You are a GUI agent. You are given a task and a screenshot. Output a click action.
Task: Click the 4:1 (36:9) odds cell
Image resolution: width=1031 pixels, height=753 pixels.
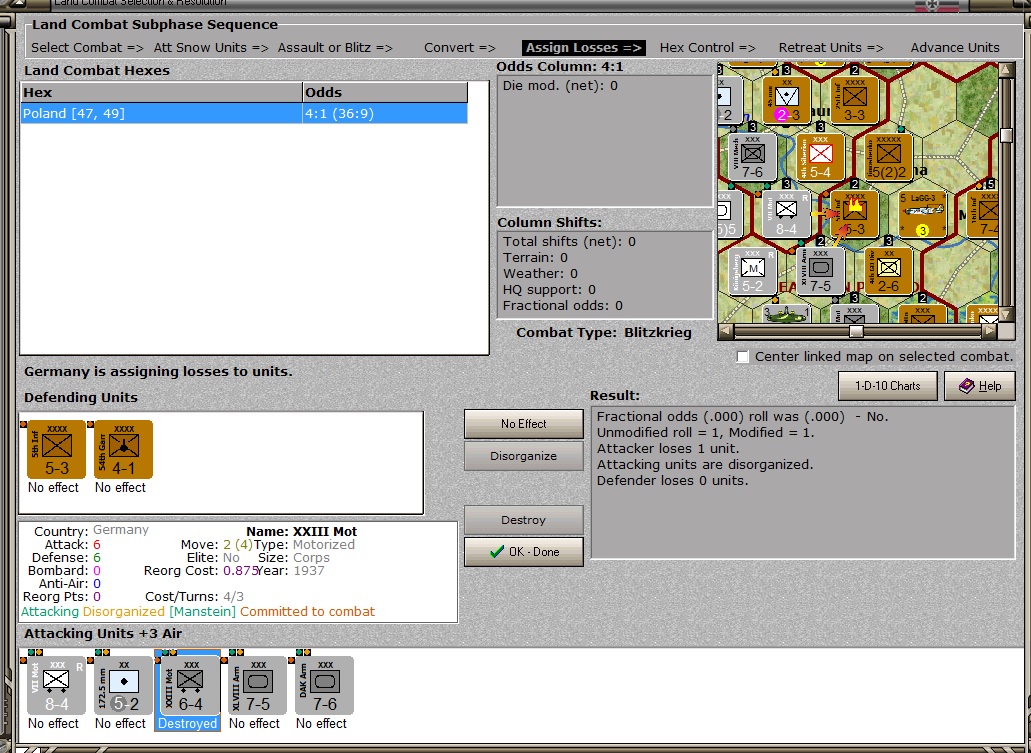coord(385,114)
